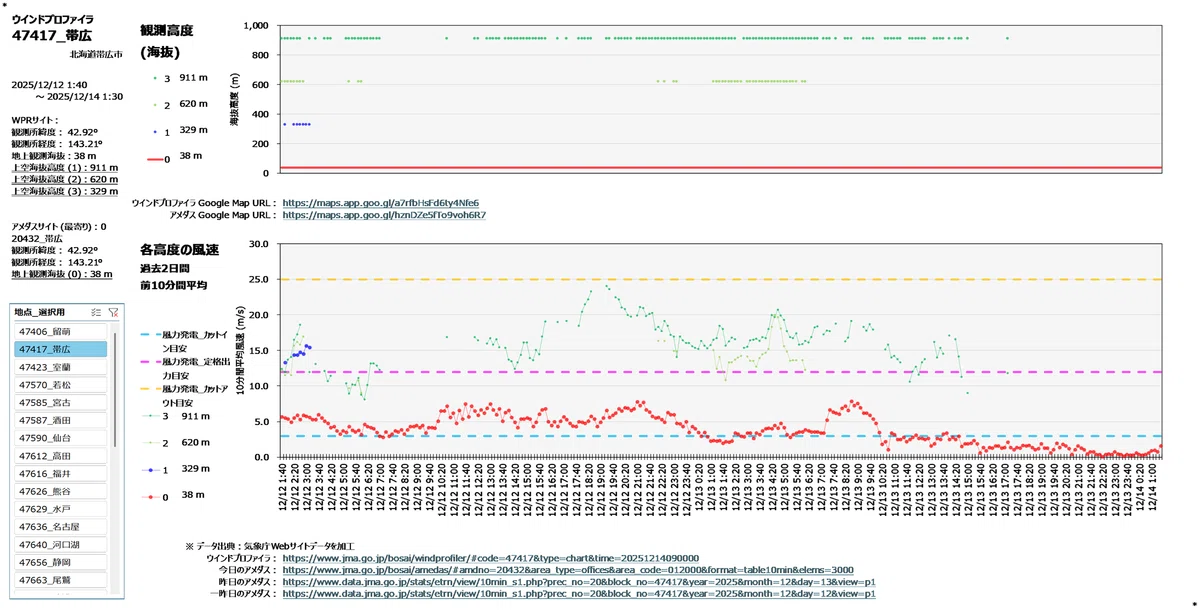Screen dimensions: 1200x612
Task: Click the blue 329 m legend marker
Action: pyautogui.click(x=154, y=130)
